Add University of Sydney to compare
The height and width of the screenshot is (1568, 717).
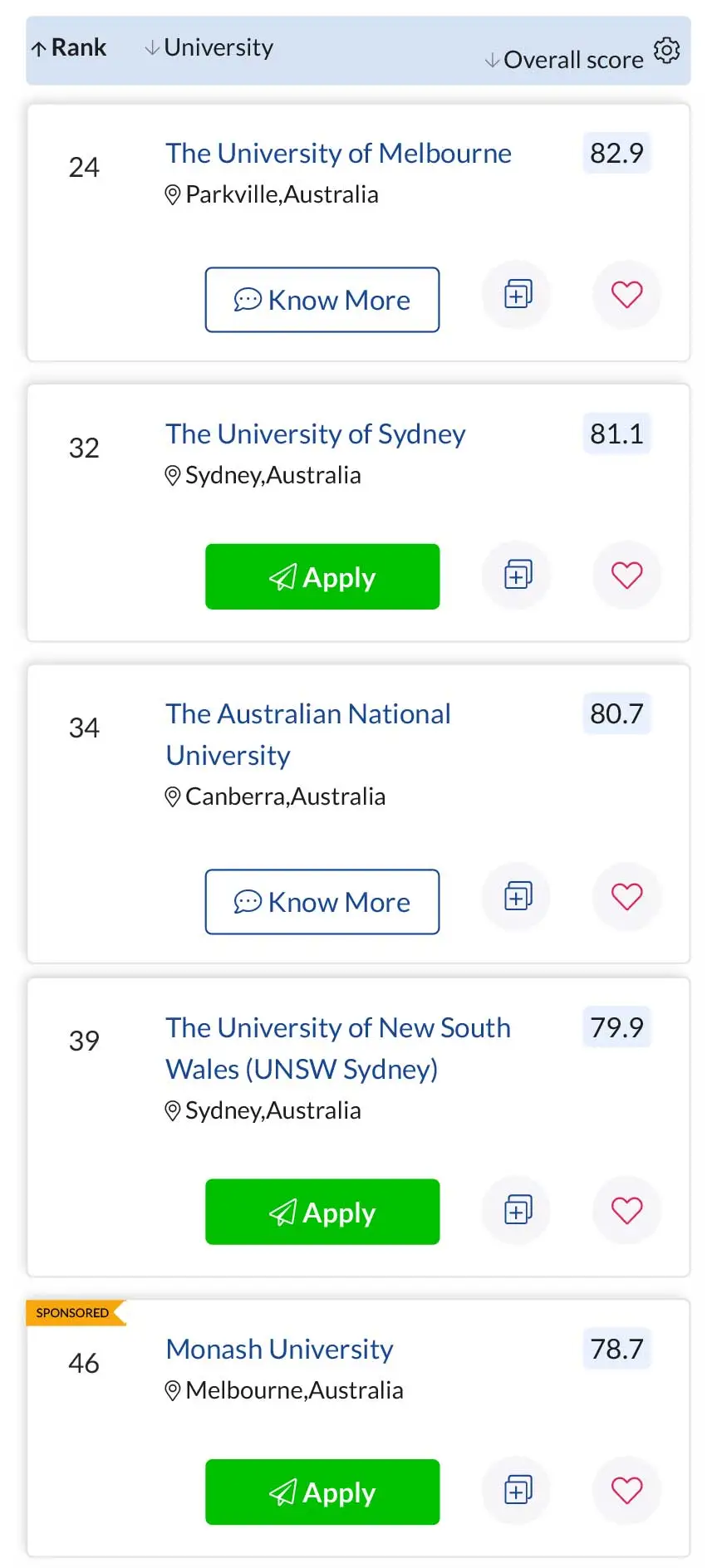[518, 575]
